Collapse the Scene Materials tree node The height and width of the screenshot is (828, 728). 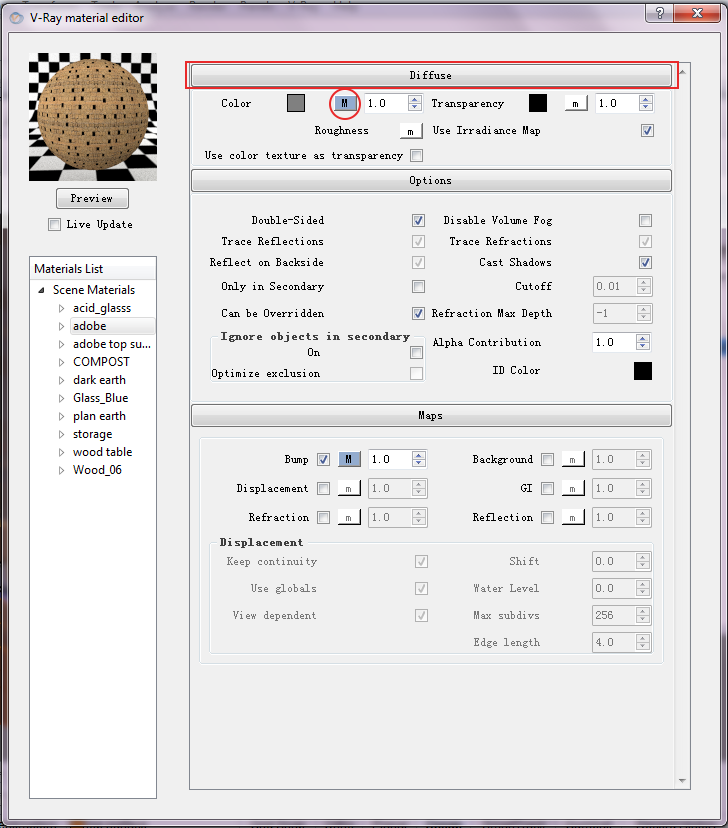41,290
